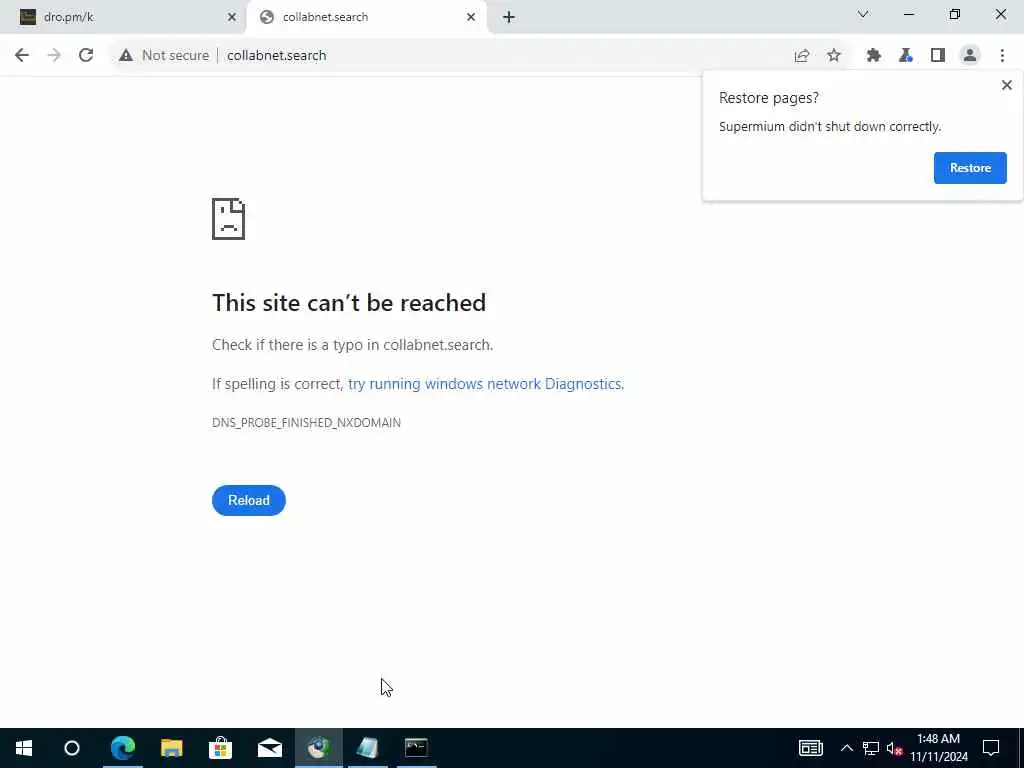Image resolution: width=1024 pixels, height=768 pixels.
Task: Dismiss the Restore pages popup
Action: coord(1006,85)
